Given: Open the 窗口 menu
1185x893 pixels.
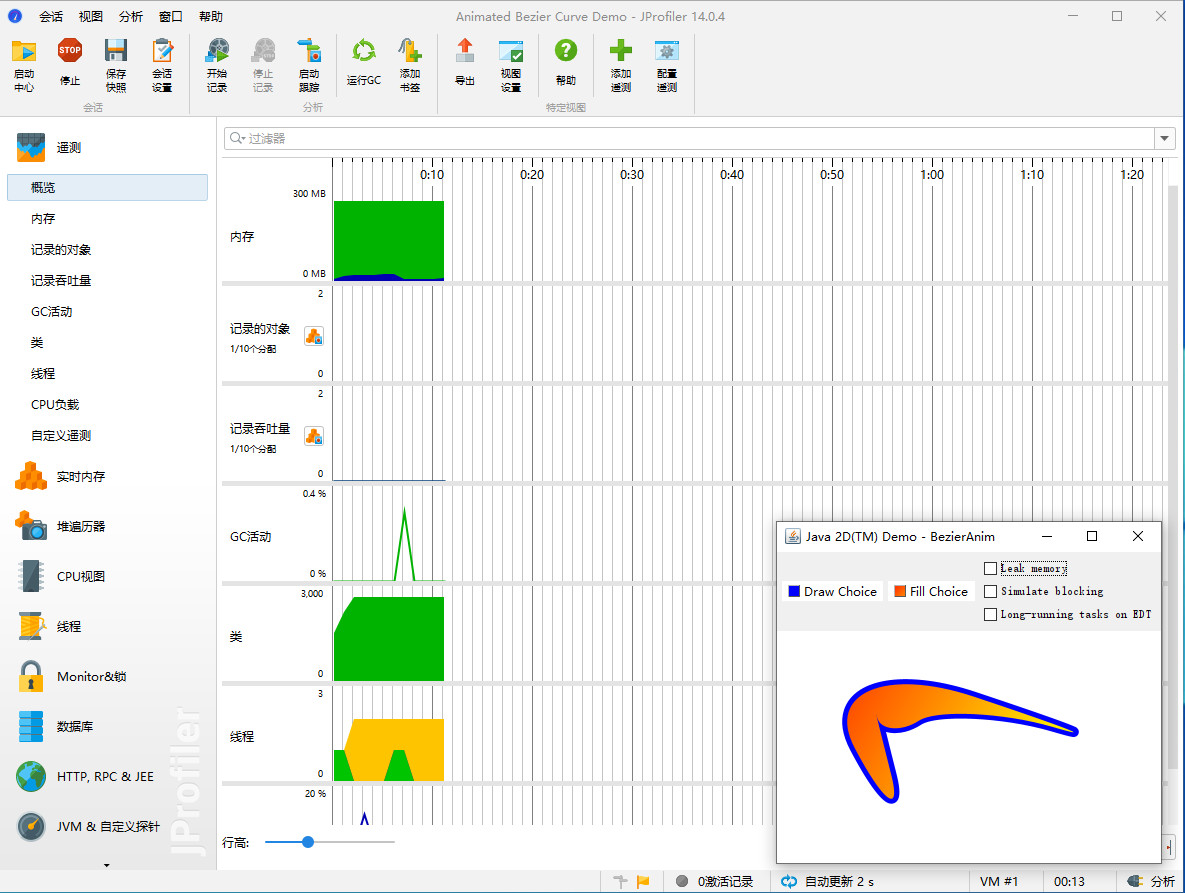Looking at the screenshot, I should (x=171, y=16).
